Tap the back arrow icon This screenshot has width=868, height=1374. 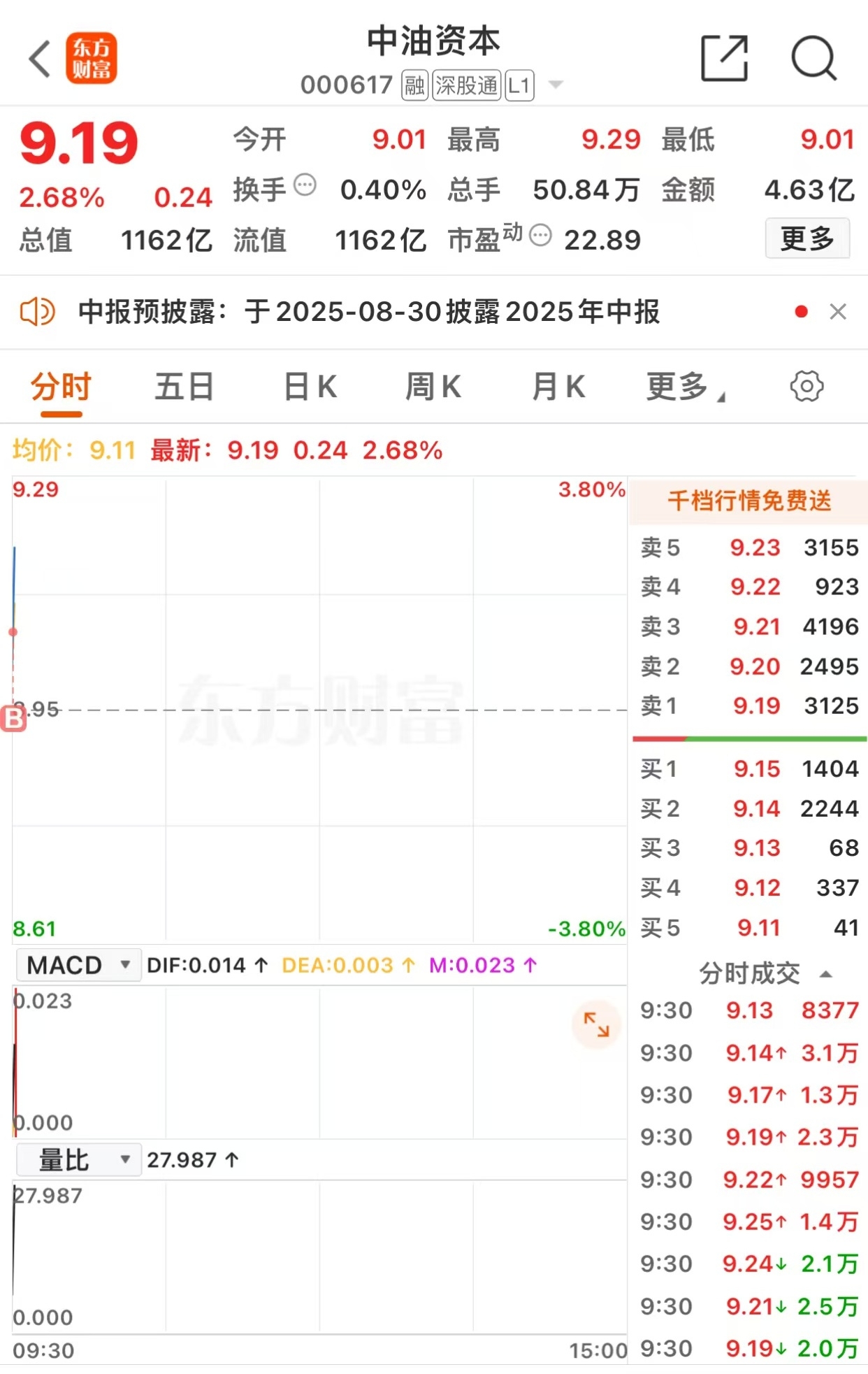[x=40, y=59]
